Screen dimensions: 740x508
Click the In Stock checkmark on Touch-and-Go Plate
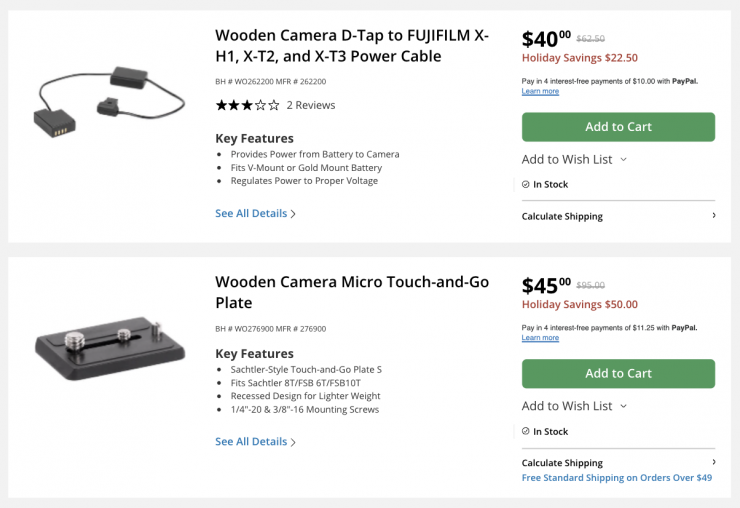pos(526,431)
